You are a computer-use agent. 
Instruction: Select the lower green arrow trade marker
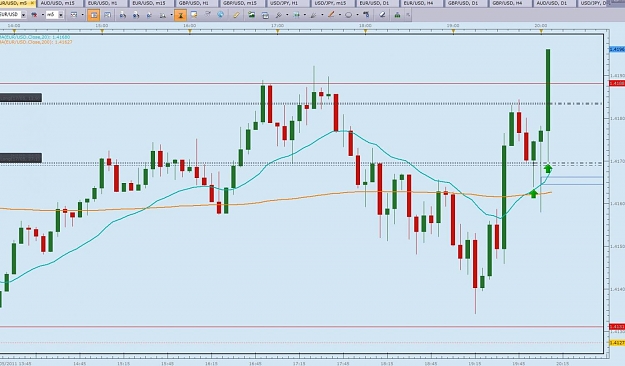coord(534,194)
